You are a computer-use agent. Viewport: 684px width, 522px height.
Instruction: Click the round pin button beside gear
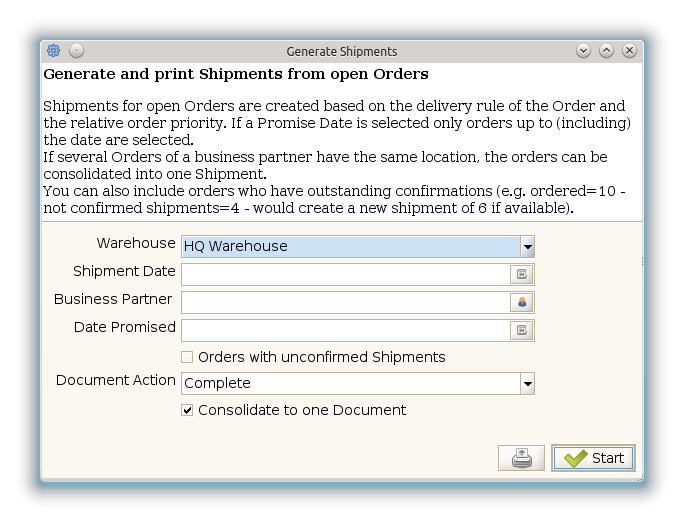76,51
